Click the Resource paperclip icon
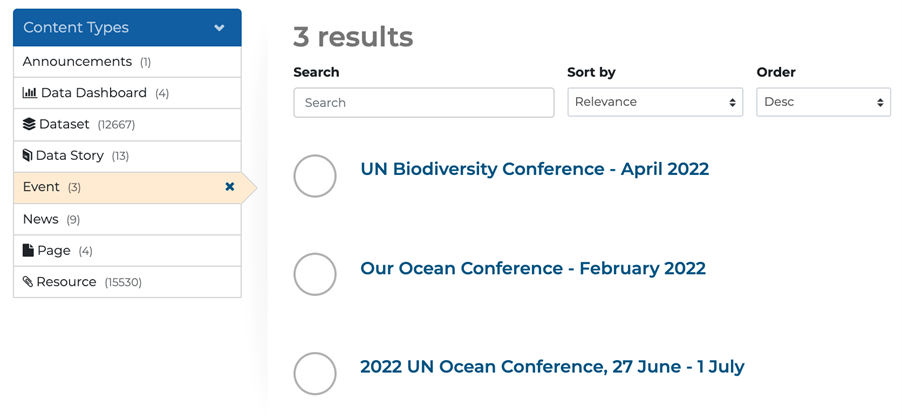The width and height of the screenshot is (902, 419). click(28, 282)
